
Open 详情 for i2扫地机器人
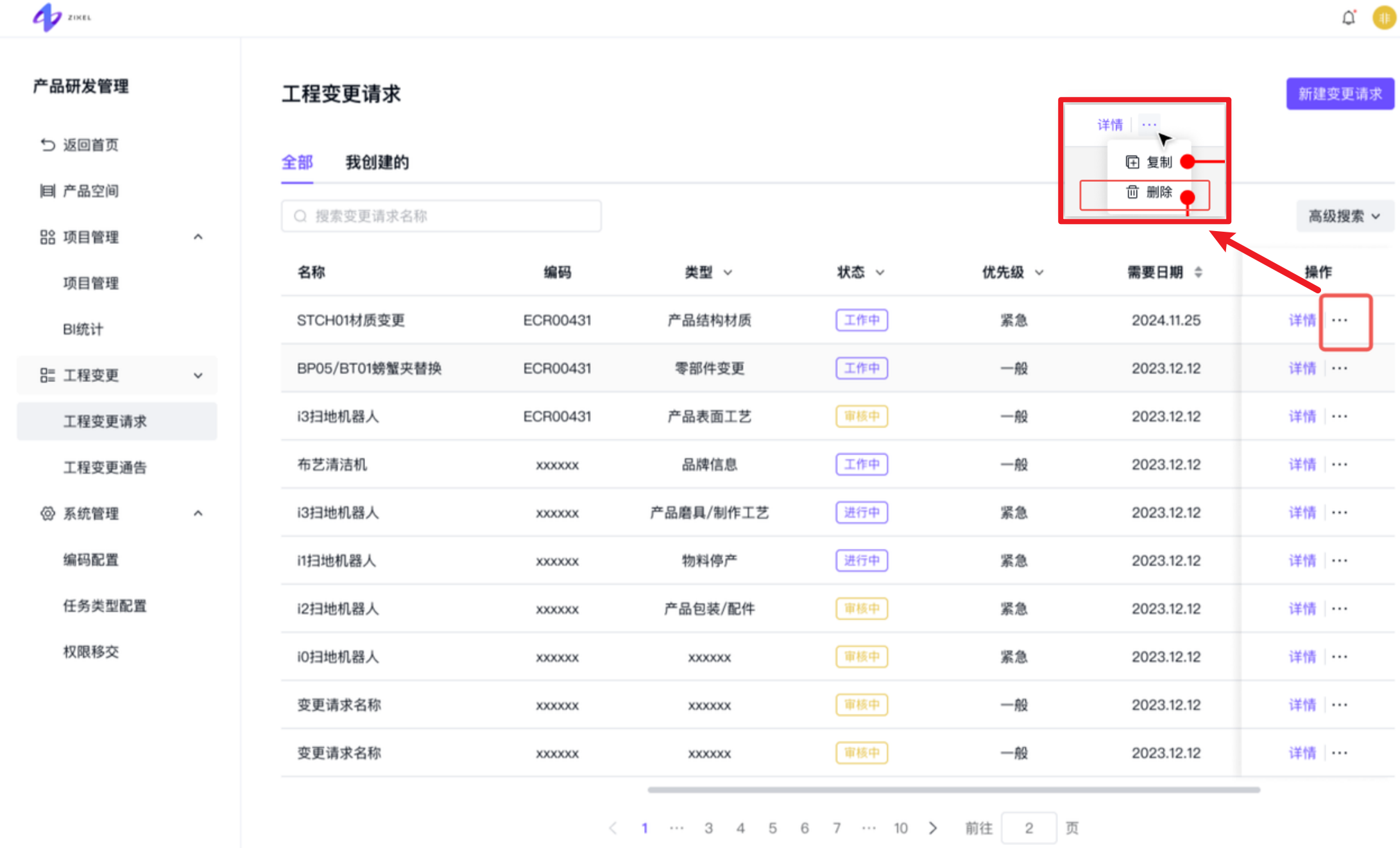(x=1302, y=609)
